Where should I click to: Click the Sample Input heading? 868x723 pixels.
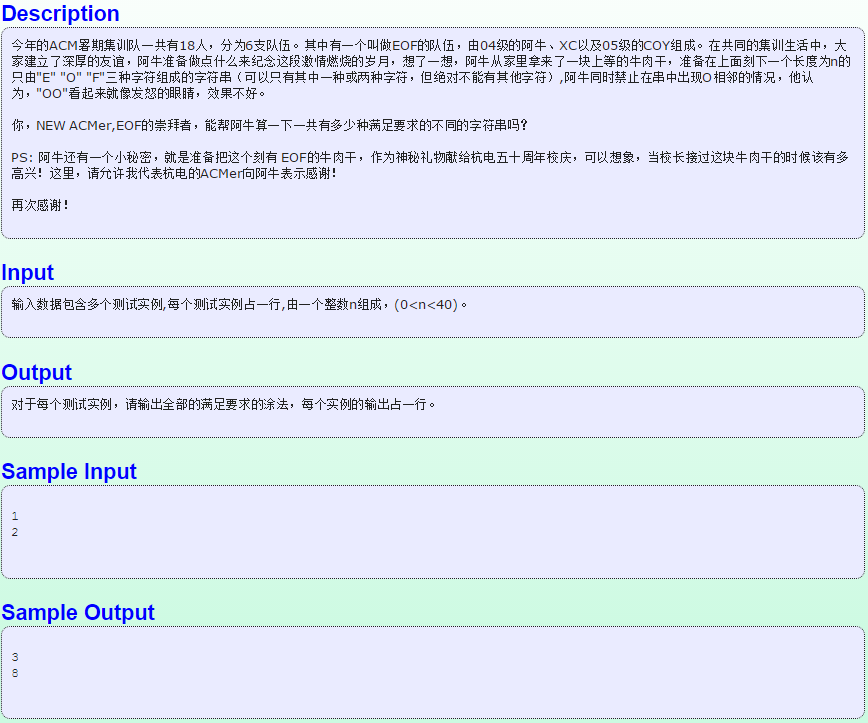click(x=69, y=471)
